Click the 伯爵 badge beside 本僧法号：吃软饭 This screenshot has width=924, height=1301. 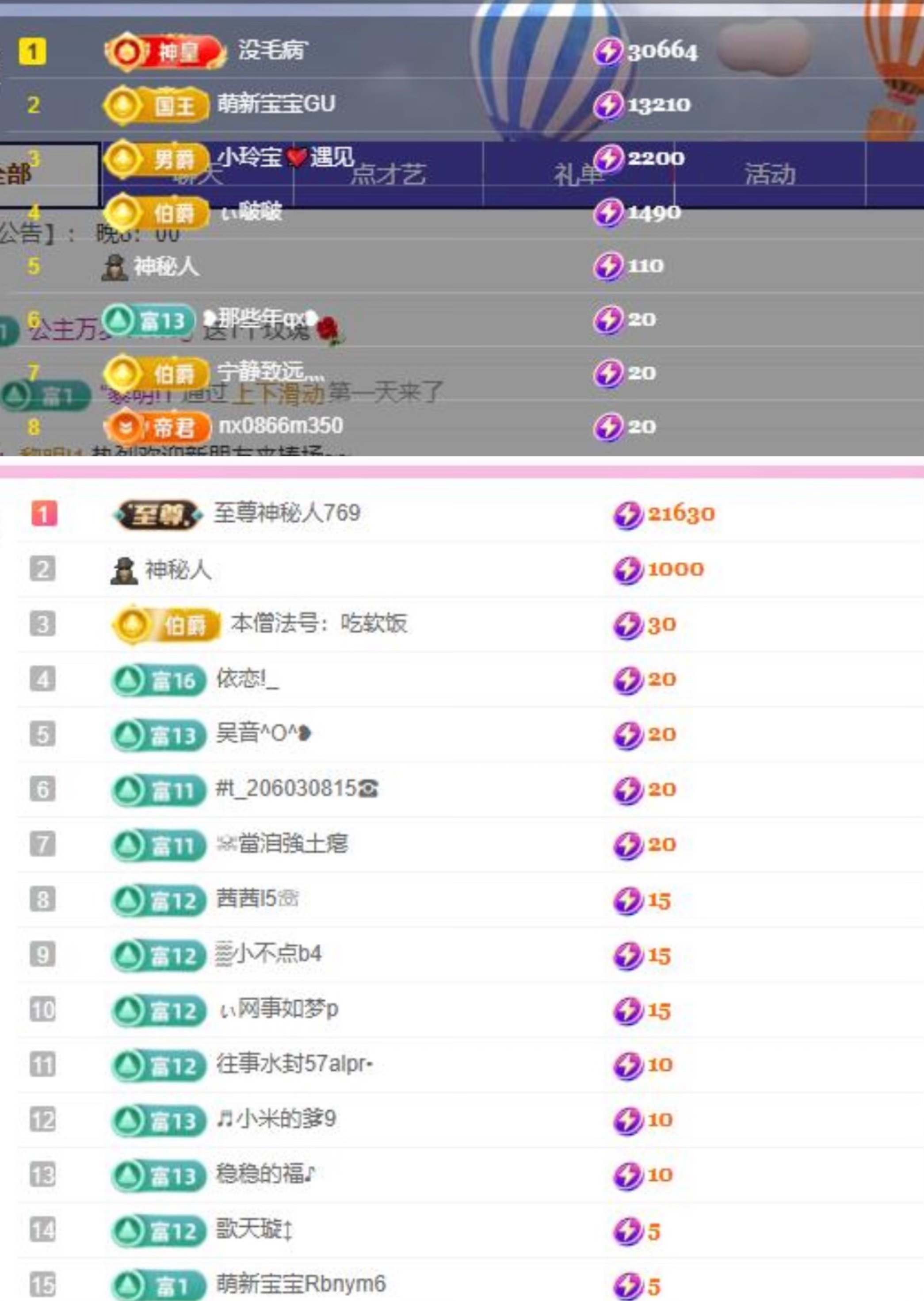(x=166, y=625)
